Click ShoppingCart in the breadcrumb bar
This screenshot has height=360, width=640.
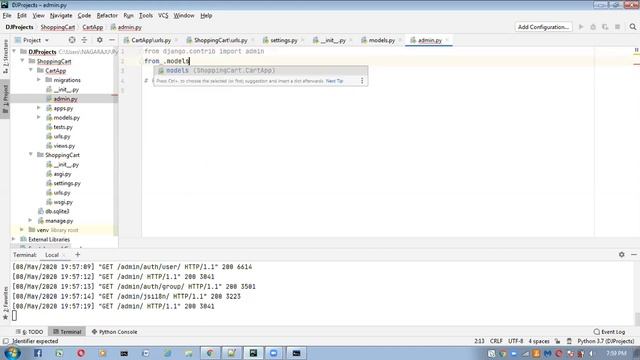click(x=58, y=27)
